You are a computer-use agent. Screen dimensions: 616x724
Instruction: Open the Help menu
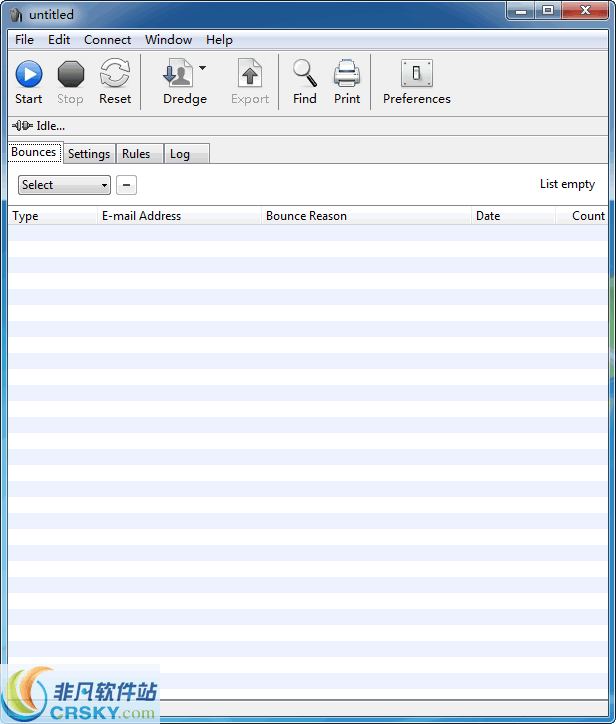pyautogui.click(x=219, y=40)
